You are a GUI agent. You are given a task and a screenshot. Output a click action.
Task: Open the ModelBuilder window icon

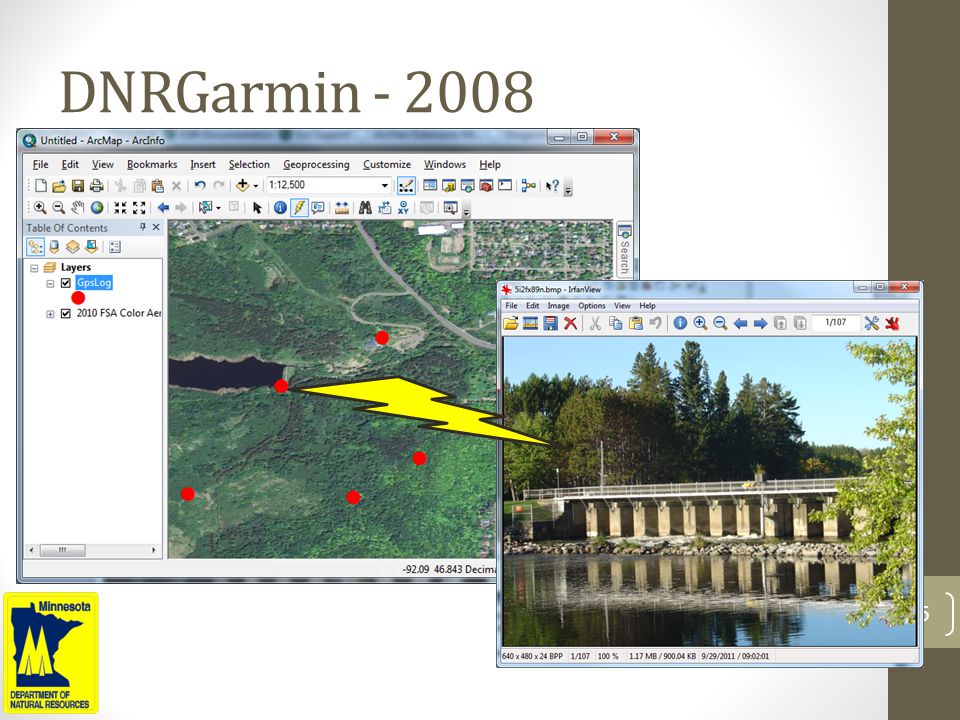[528, 186]
